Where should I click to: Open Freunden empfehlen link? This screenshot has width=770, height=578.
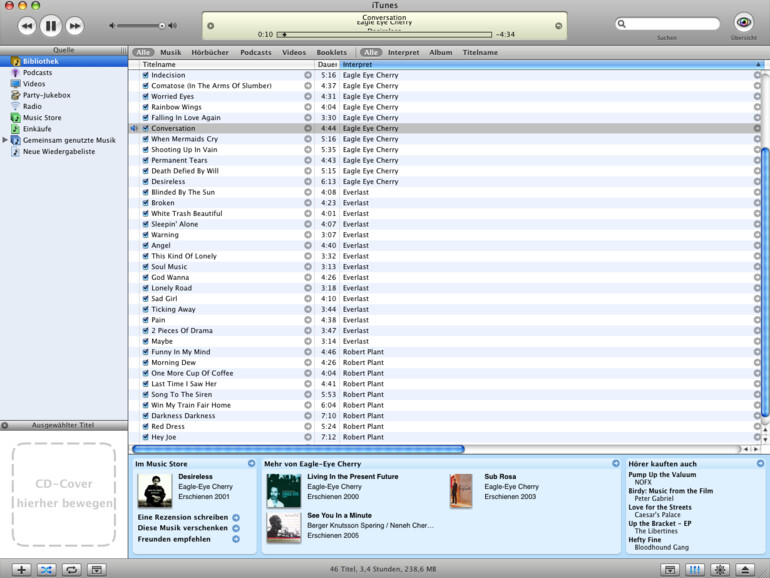[174, 539]
